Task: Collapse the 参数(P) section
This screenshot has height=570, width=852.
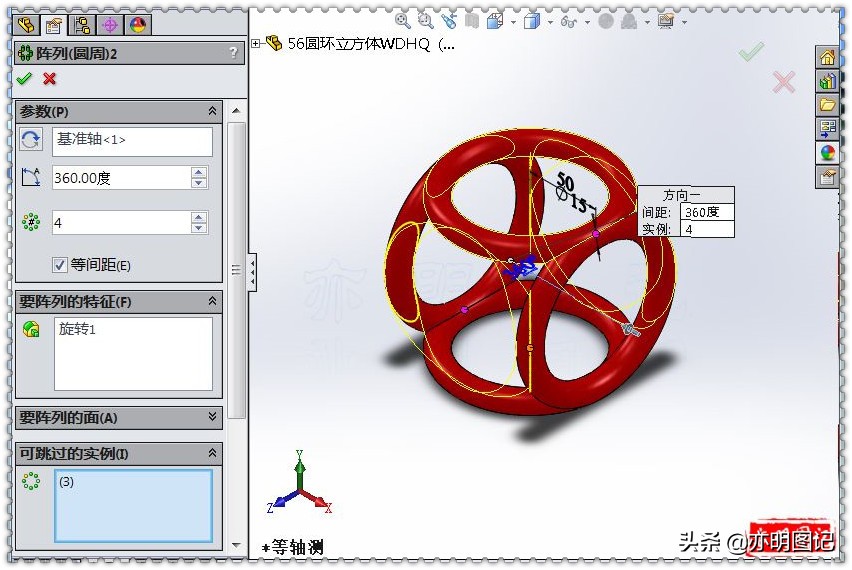Action: [x=212, y=111]
